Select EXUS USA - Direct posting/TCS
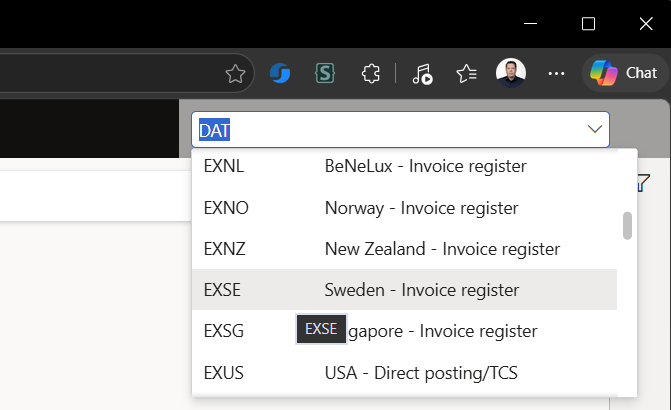The height and width of the screenshot is (410, 671). pos(404,373)
